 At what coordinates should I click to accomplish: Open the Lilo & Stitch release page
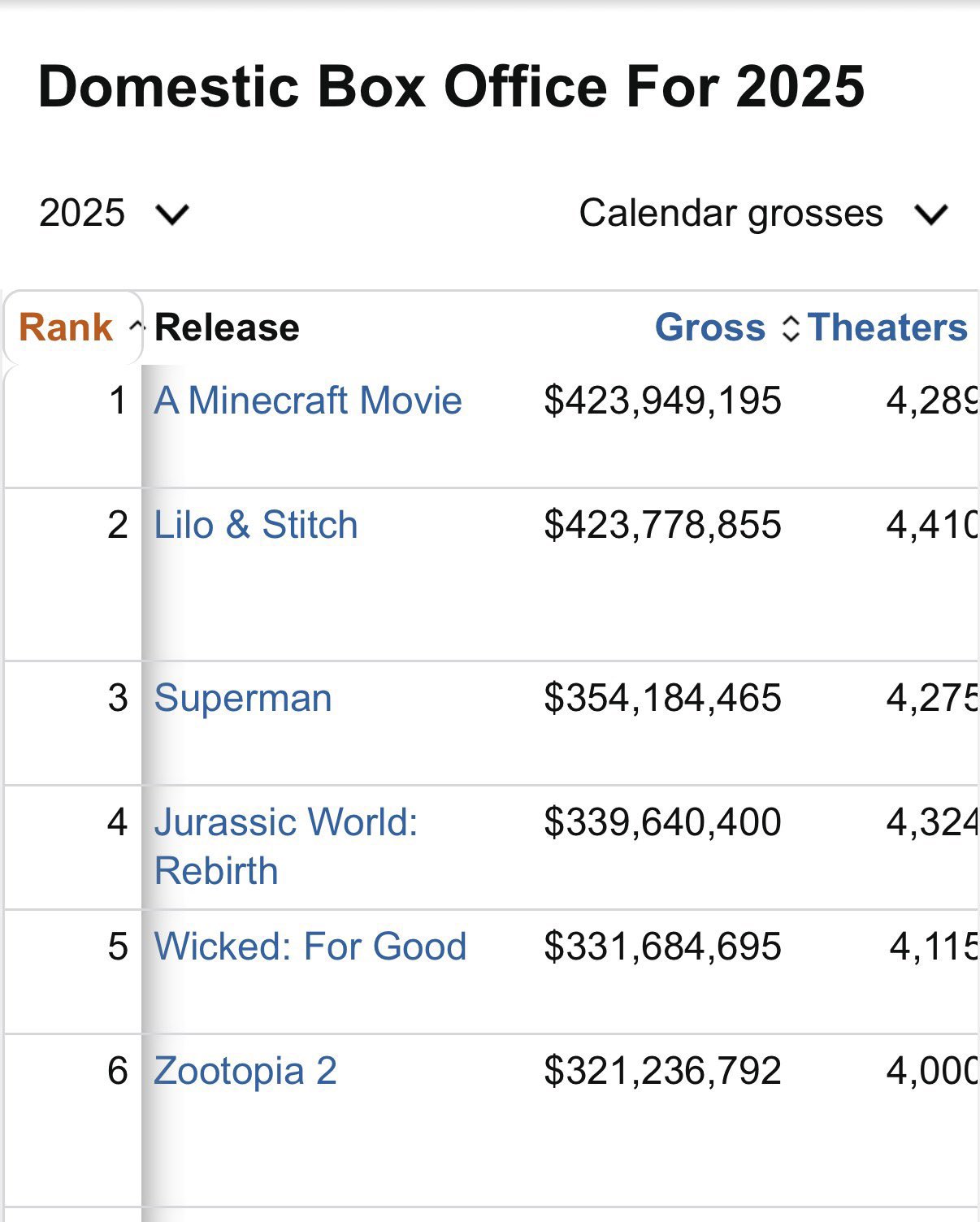click(256, 525)
